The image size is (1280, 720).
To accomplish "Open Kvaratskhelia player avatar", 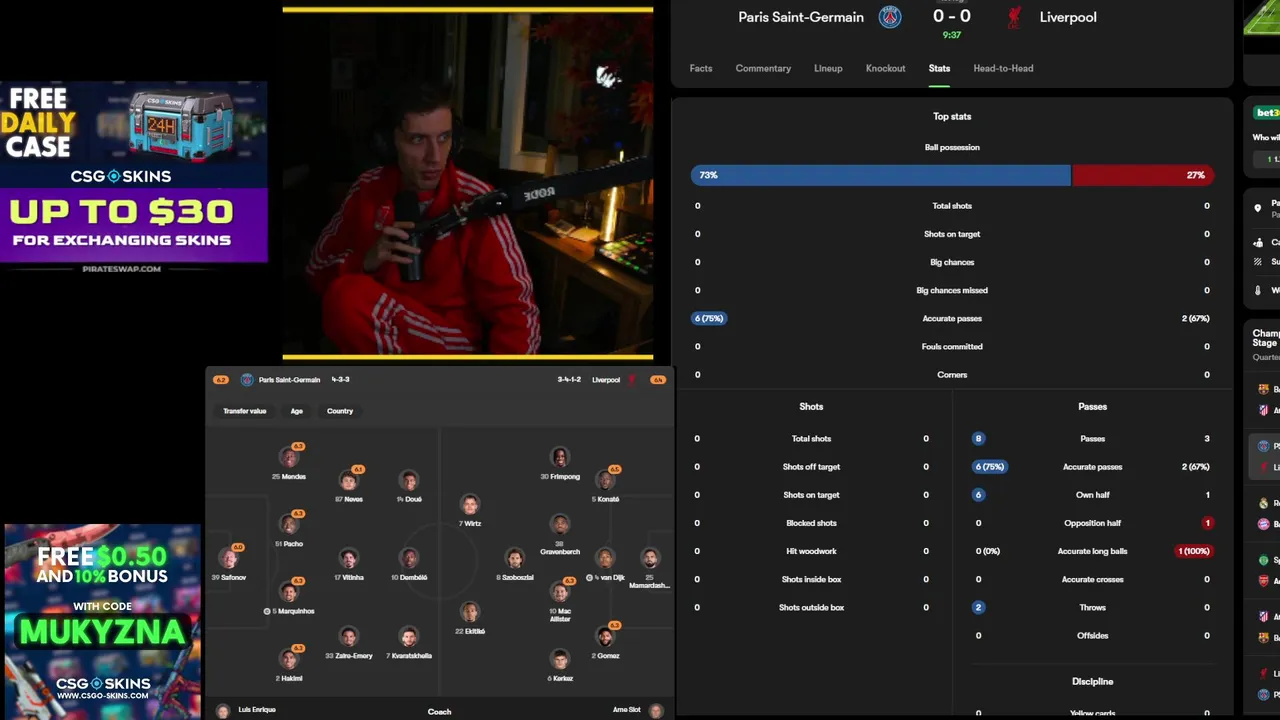I will coord(408,637).
